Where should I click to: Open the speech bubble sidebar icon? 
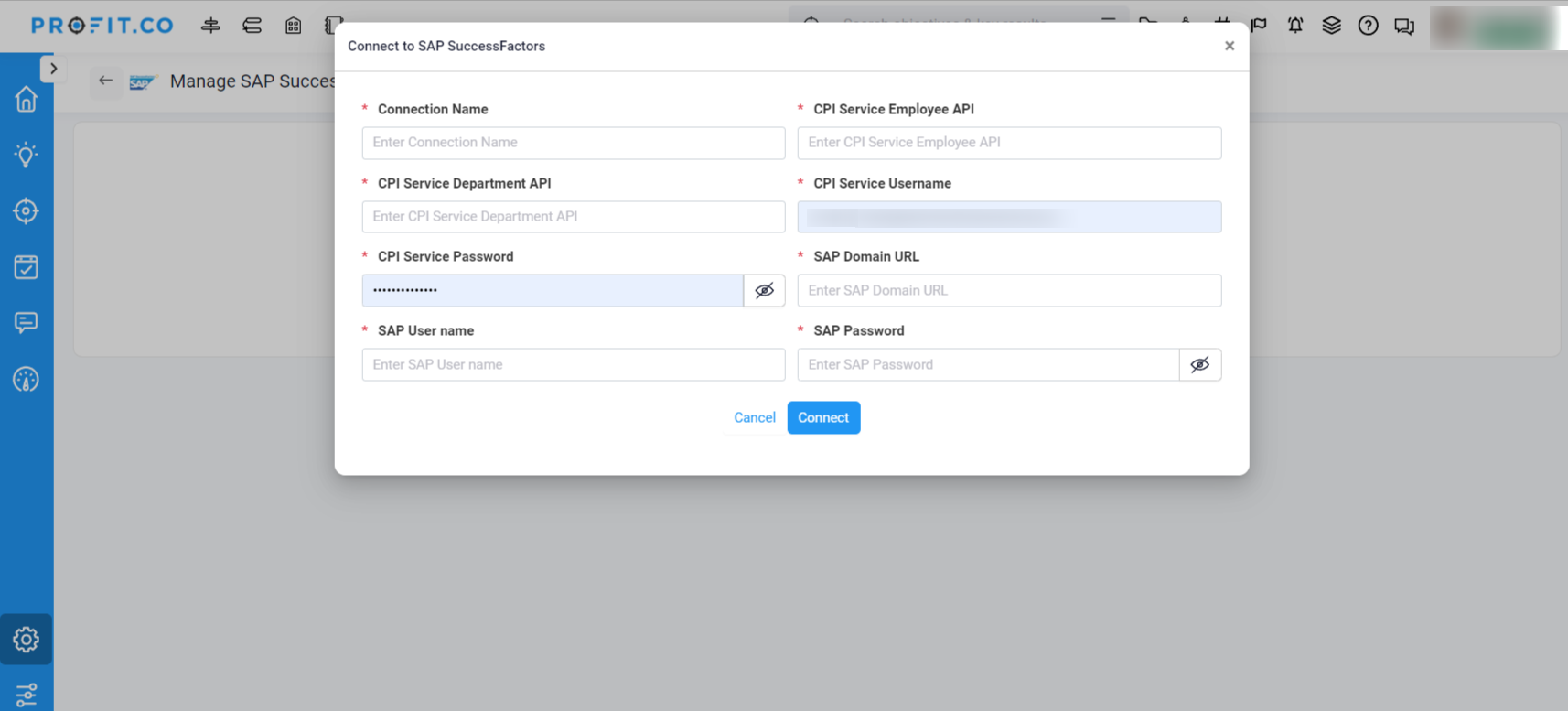[27, 323]
